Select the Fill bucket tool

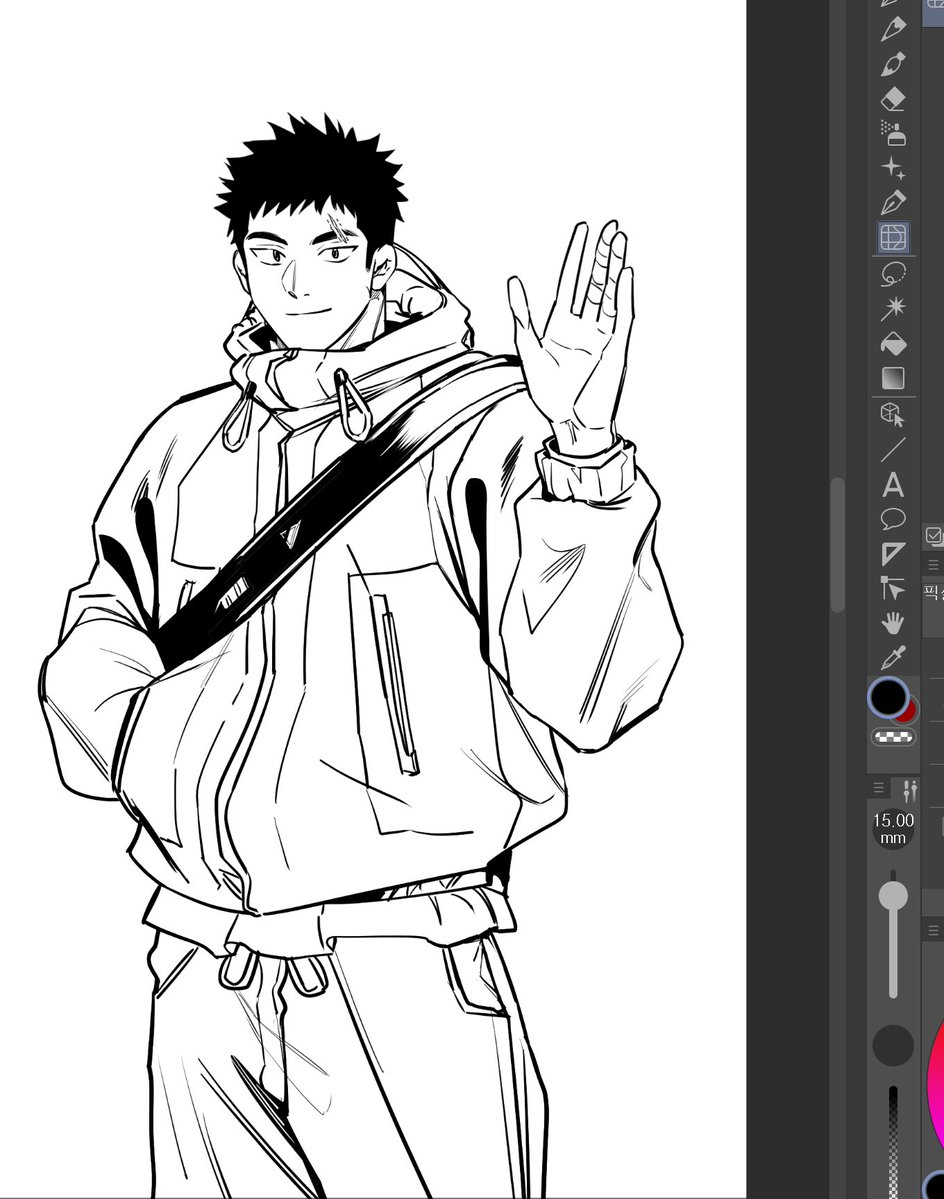click(x=893, y=343)
